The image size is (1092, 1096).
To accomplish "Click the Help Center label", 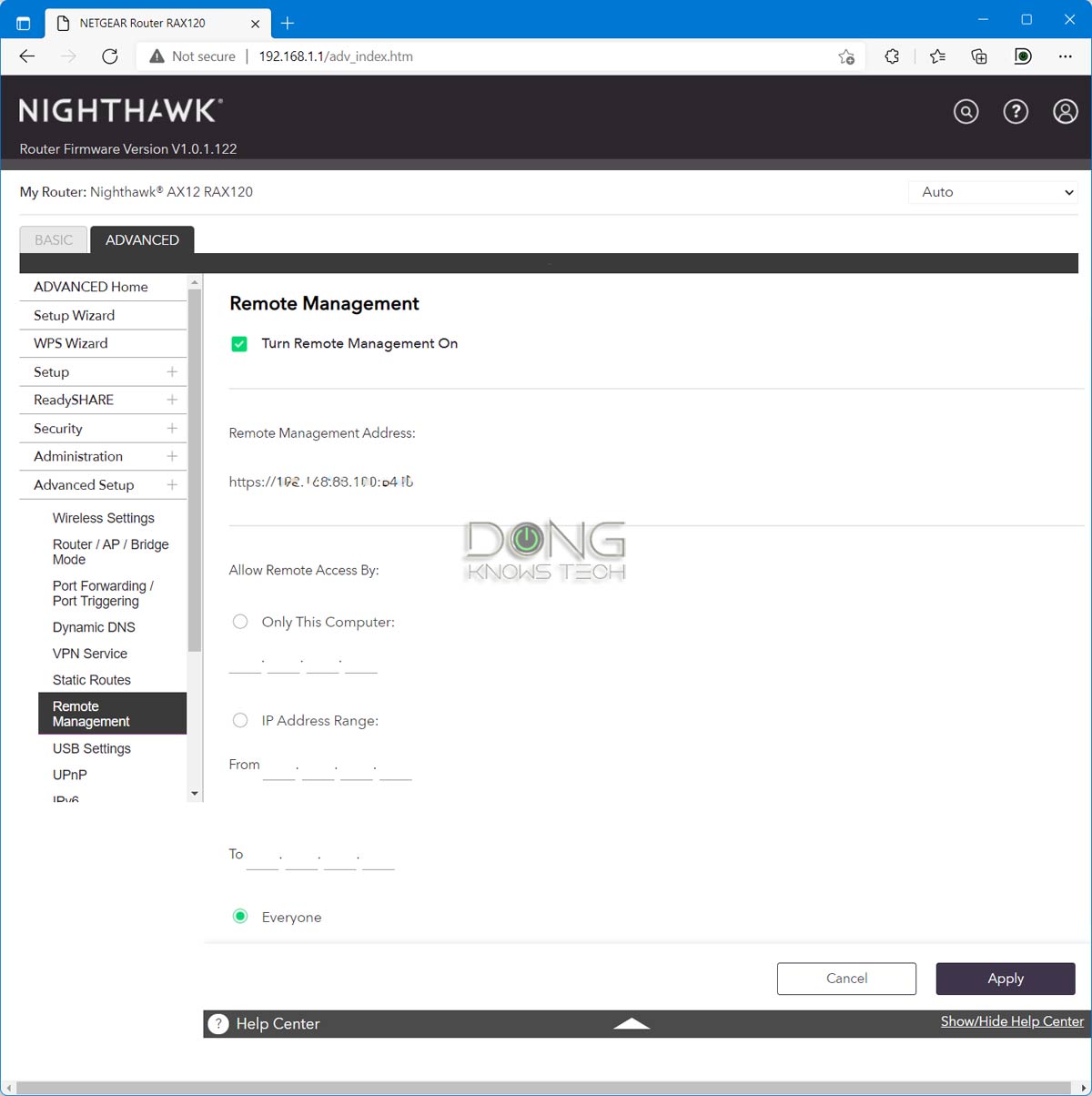I will click(x=278, y=1024).
